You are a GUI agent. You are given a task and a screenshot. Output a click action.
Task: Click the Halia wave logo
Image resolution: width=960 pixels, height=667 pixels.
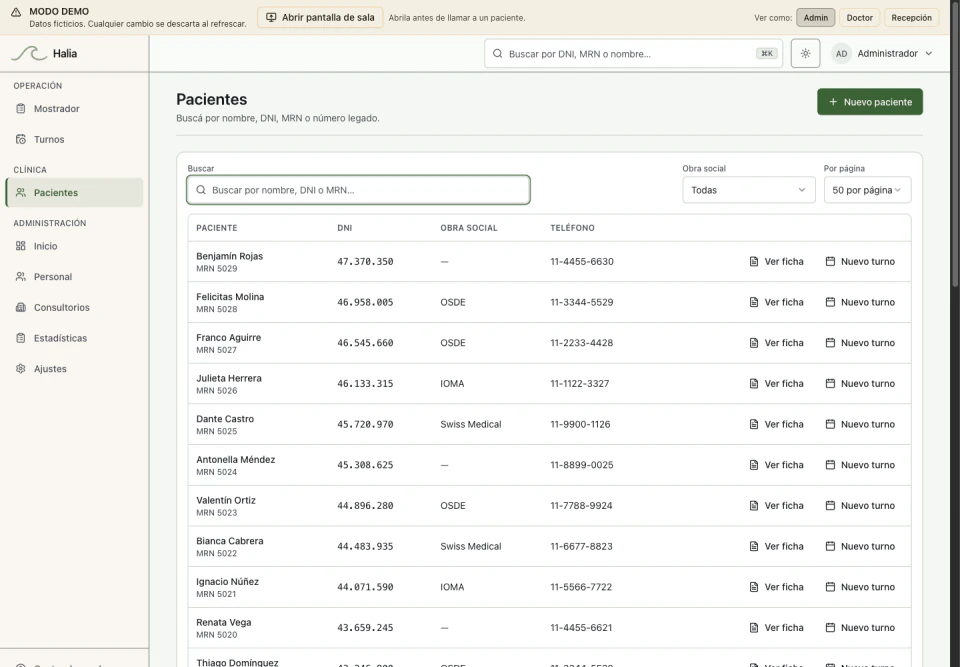29,53
